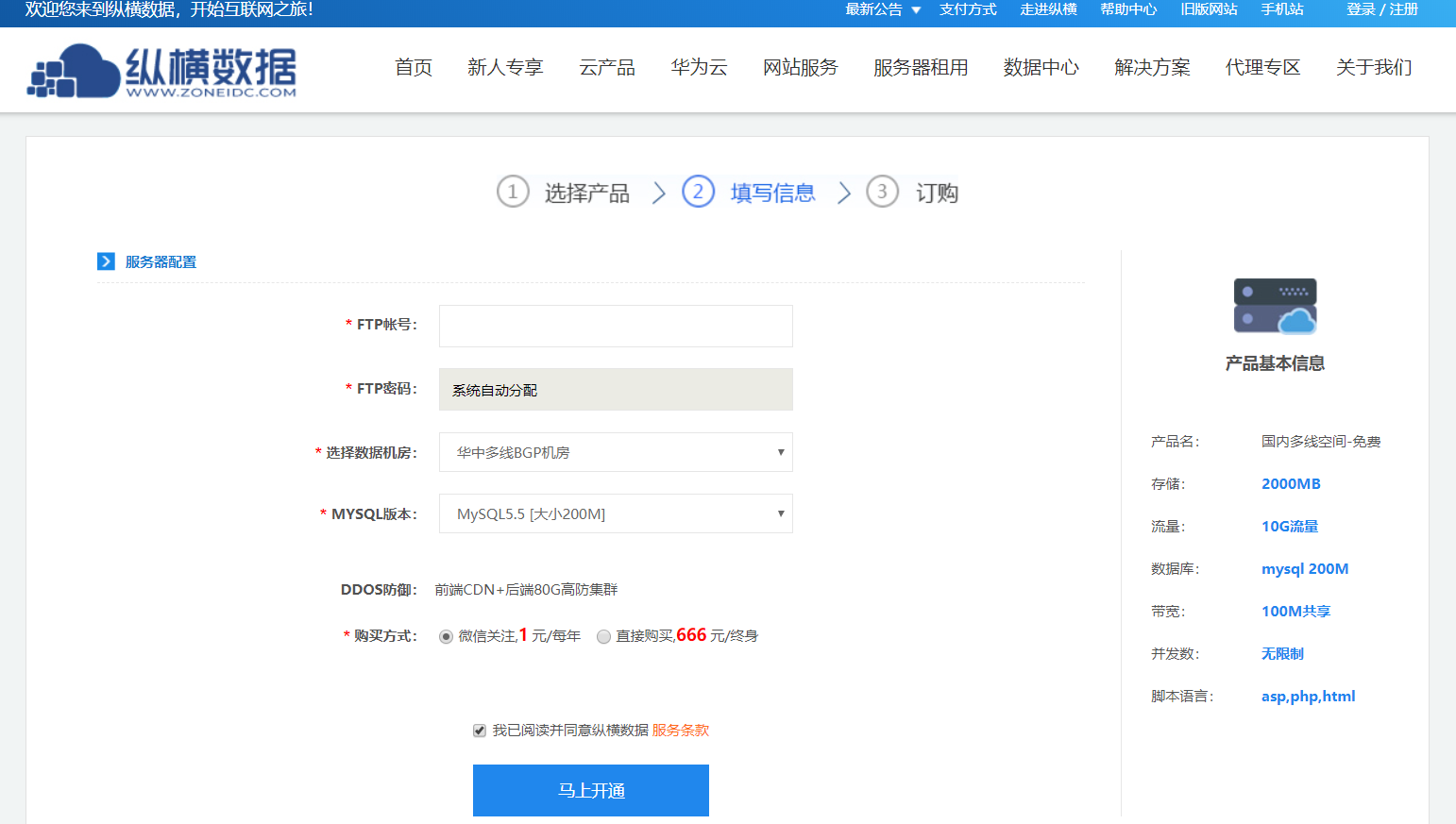
Task: Click step 2 circle 填写信息
Action: click(x=698, y=192)
